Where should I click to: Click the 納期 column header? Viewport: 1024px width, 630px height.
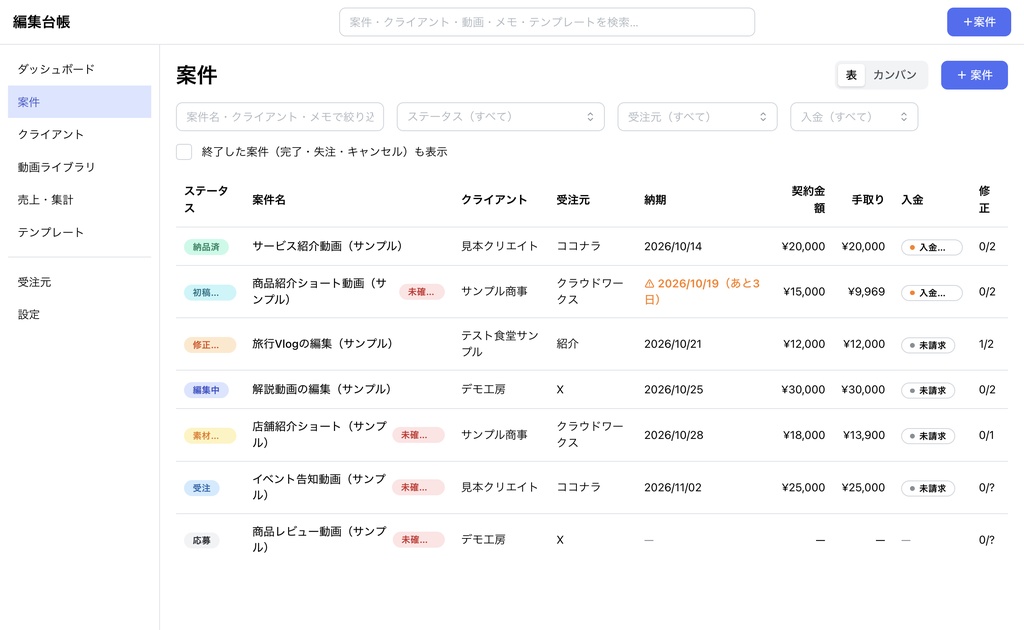click(655, 200)
